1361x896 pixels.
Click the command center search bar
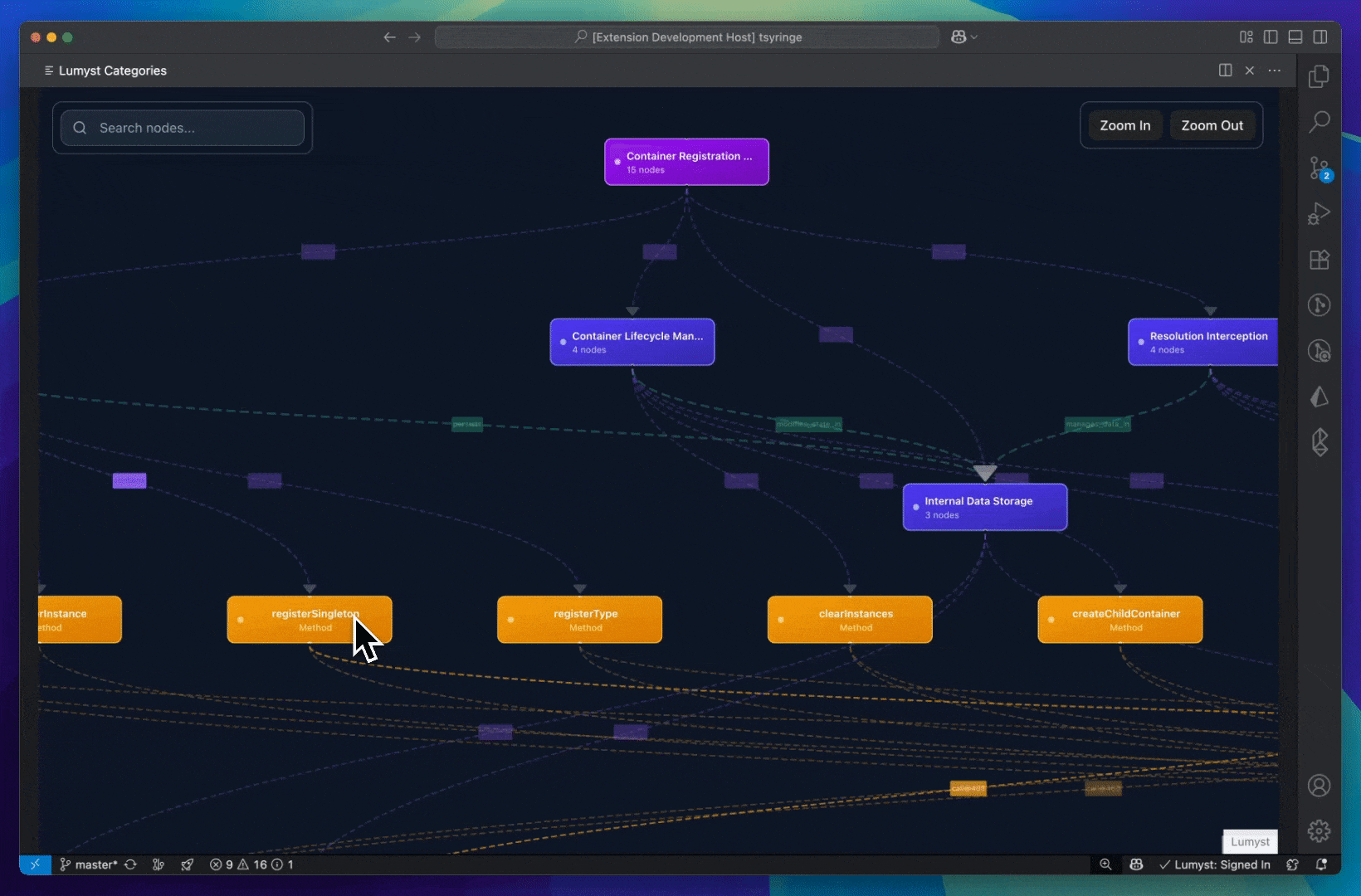[687, 37]
